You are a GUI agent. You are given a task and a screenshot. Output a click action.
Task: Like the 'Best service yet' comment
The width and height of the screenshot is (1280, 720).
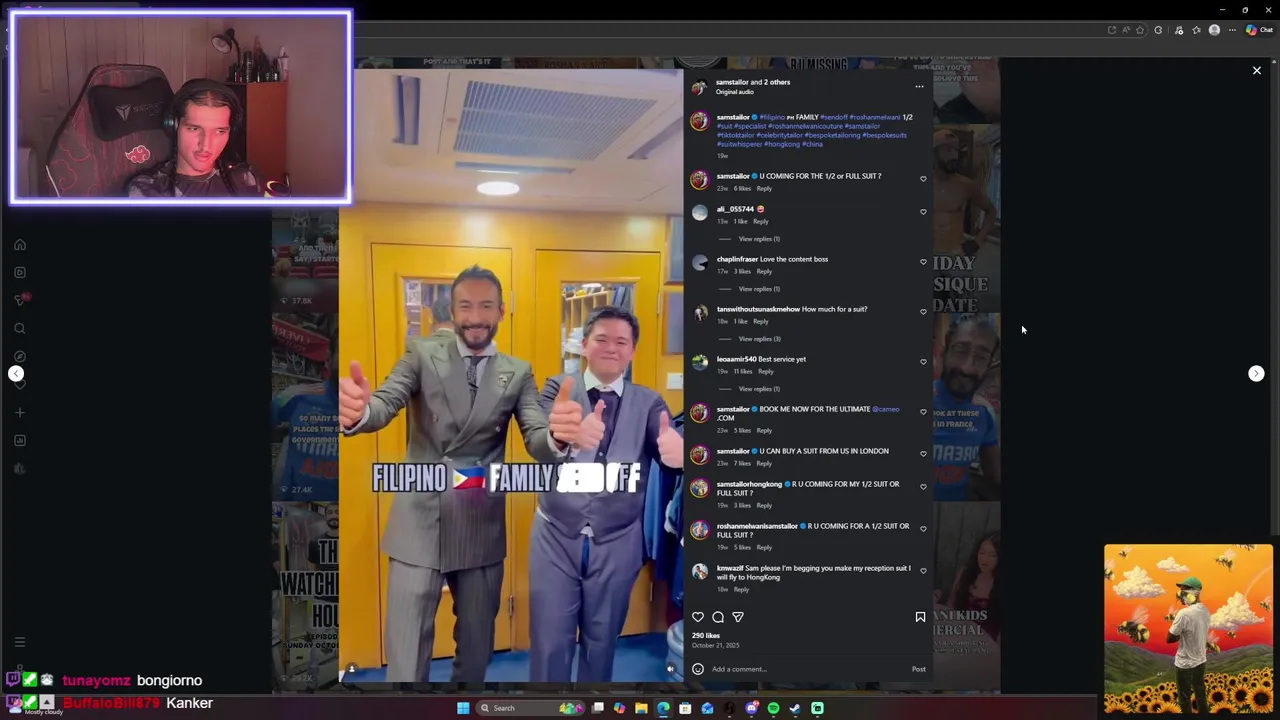[x=923, y=362]
